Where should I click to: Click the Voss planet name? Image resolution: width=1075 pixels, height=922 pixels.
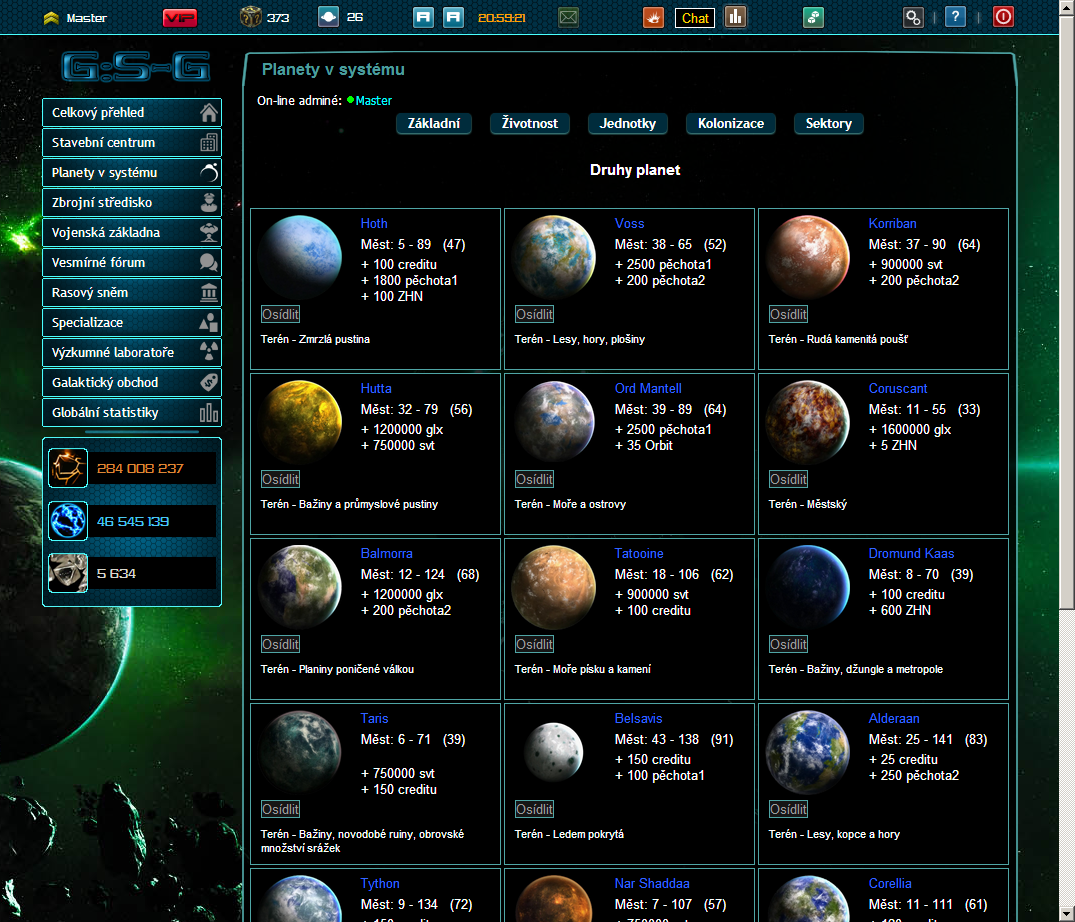[629, 223]
